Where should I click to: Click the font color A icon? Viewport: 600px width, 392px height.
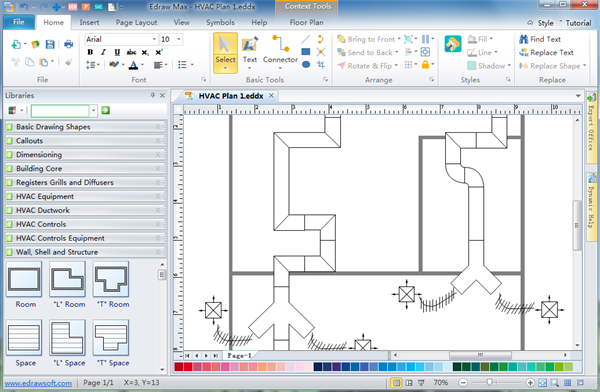point(133,65)
